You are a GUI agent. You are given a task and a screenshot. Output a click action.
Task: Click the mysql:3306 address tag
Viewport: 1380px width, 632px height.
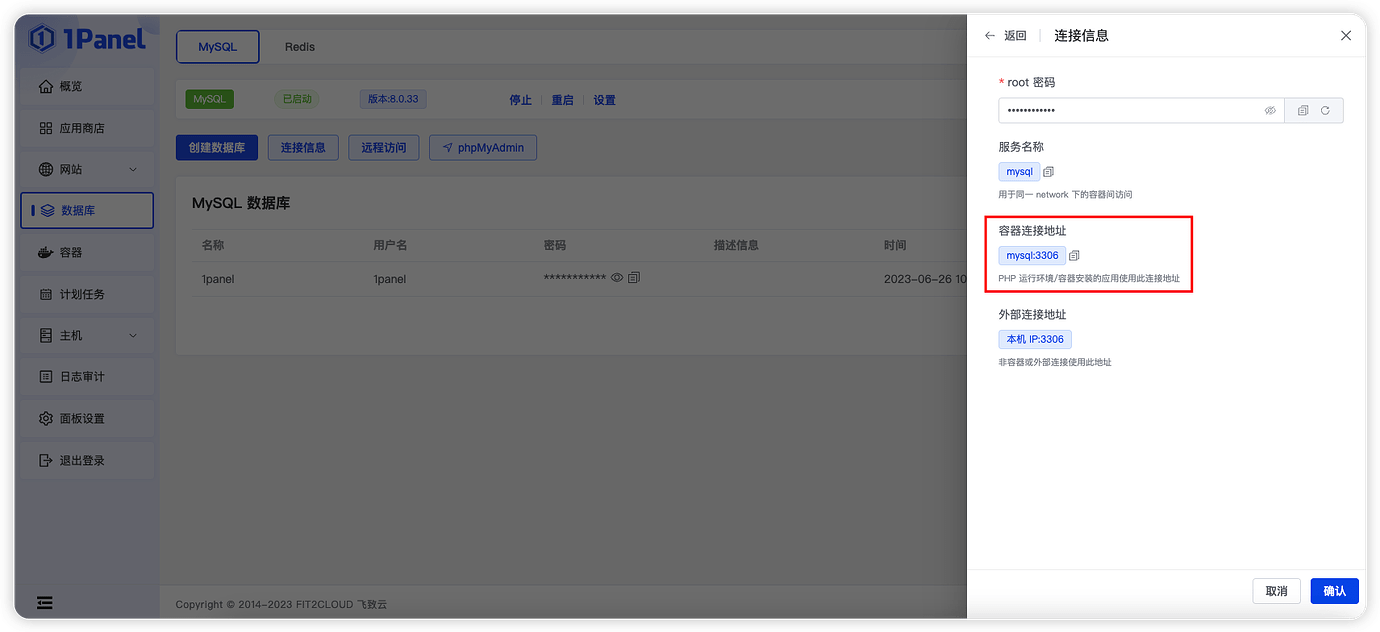click(x=1032, y=256)
